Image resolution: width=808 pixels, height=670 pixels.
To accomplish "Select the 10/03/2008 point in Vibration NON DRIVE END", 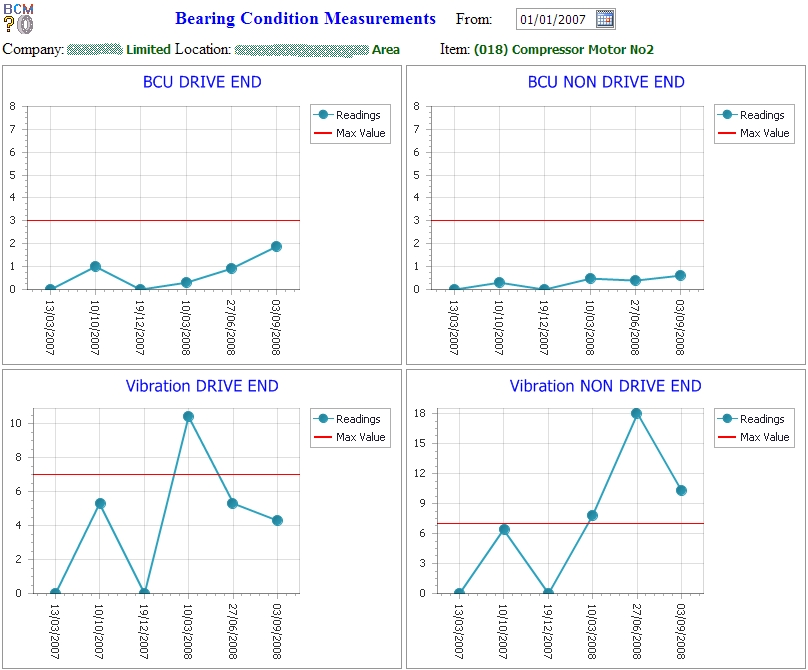I will 593,515.
